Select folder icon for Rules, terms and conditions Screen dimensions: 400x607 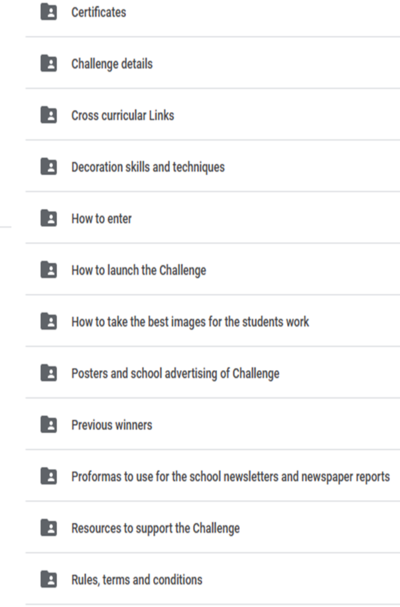coord(49,580)
